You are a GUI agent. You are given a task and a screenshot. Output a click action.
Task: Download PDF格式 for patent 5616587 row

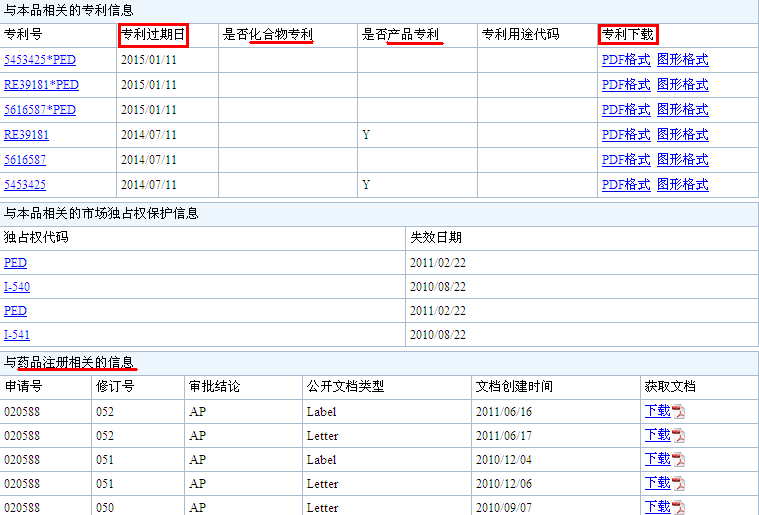coord(626,160)
